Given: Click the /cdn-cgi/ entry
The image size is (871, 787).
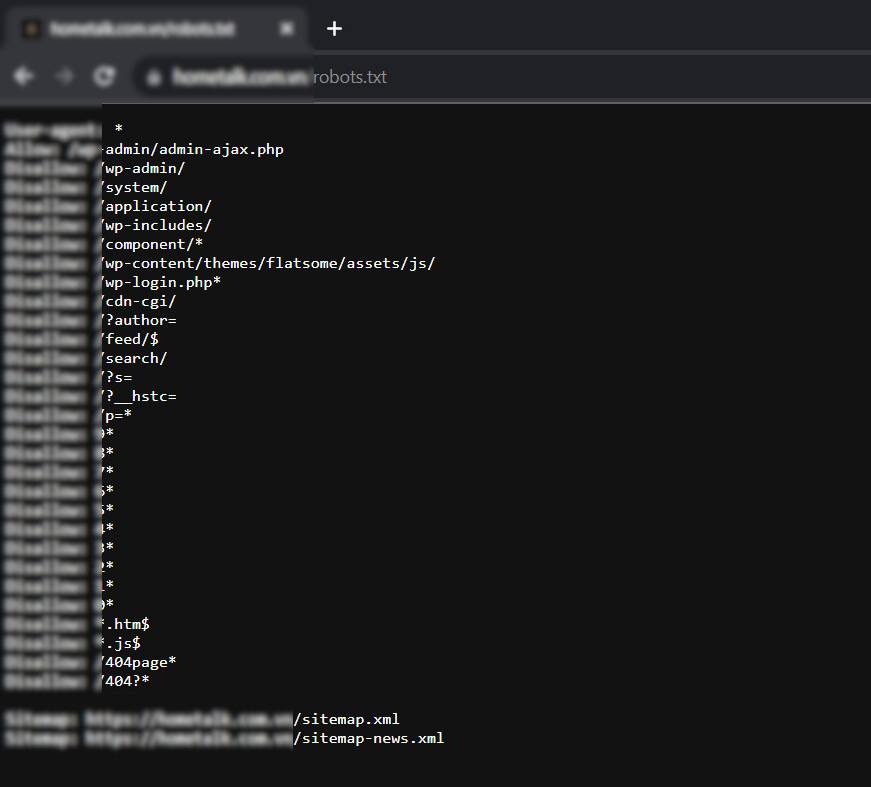Looking at the screenshot, I should tap(138, 301).
